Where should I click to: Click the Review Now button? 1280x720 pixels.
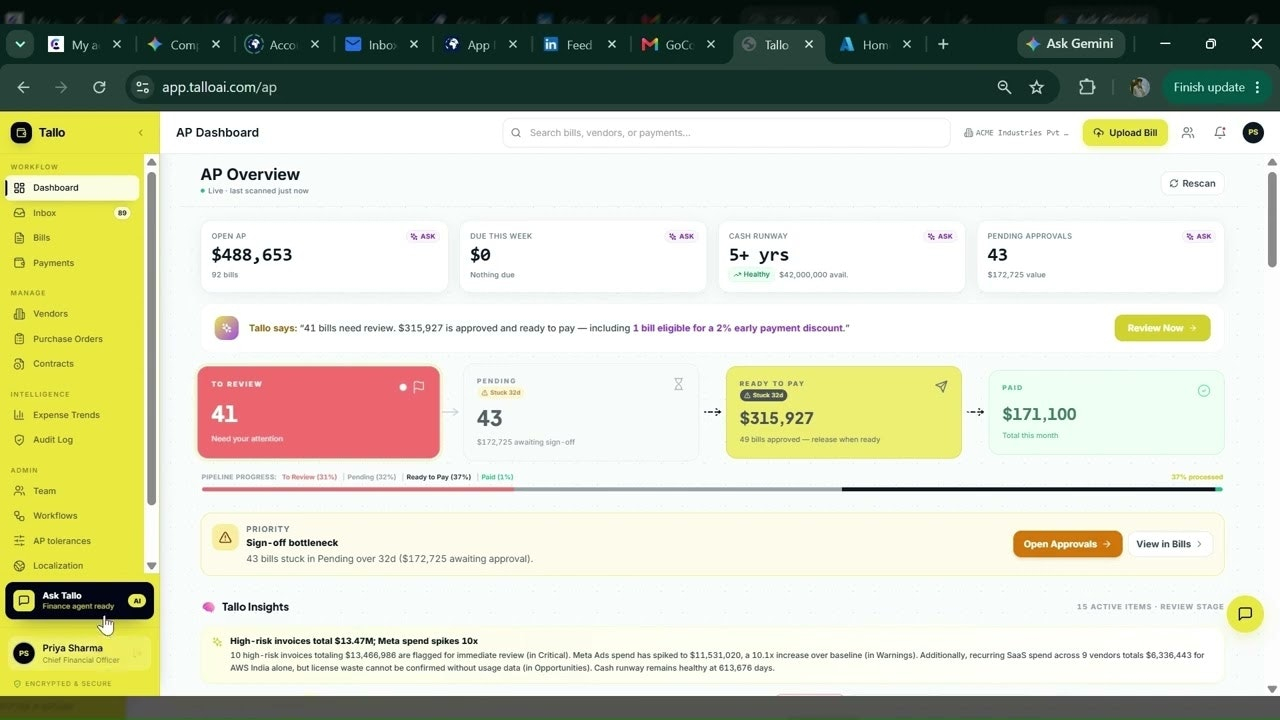[1162, 328]
